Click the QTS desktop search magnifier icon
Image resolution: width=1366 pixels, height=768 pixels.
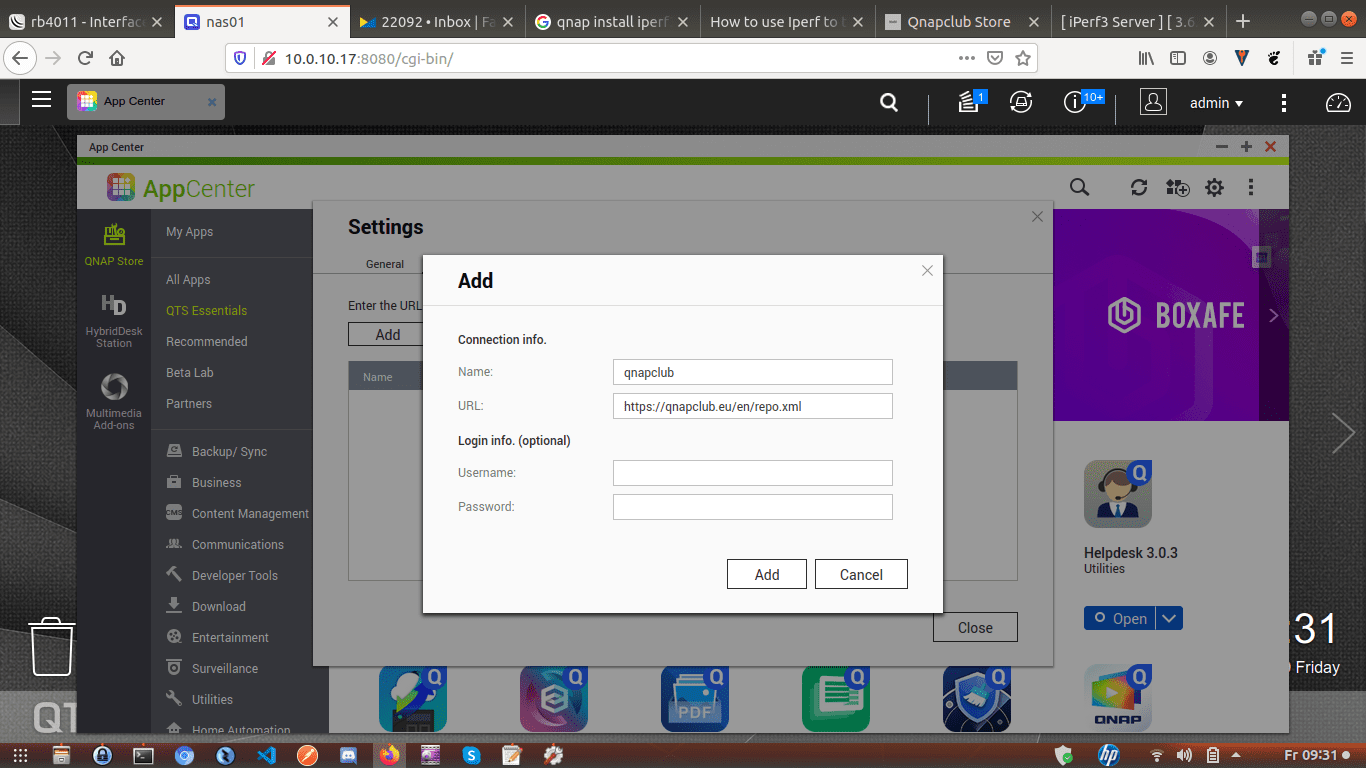tap(888, 102)
